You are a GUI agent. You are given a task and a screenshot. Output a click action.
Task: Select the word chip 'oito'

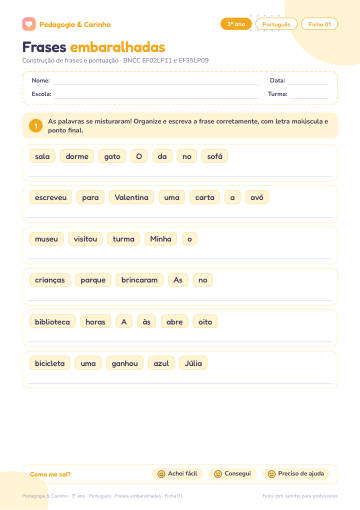pyautogui.click(x=205, y=322)
